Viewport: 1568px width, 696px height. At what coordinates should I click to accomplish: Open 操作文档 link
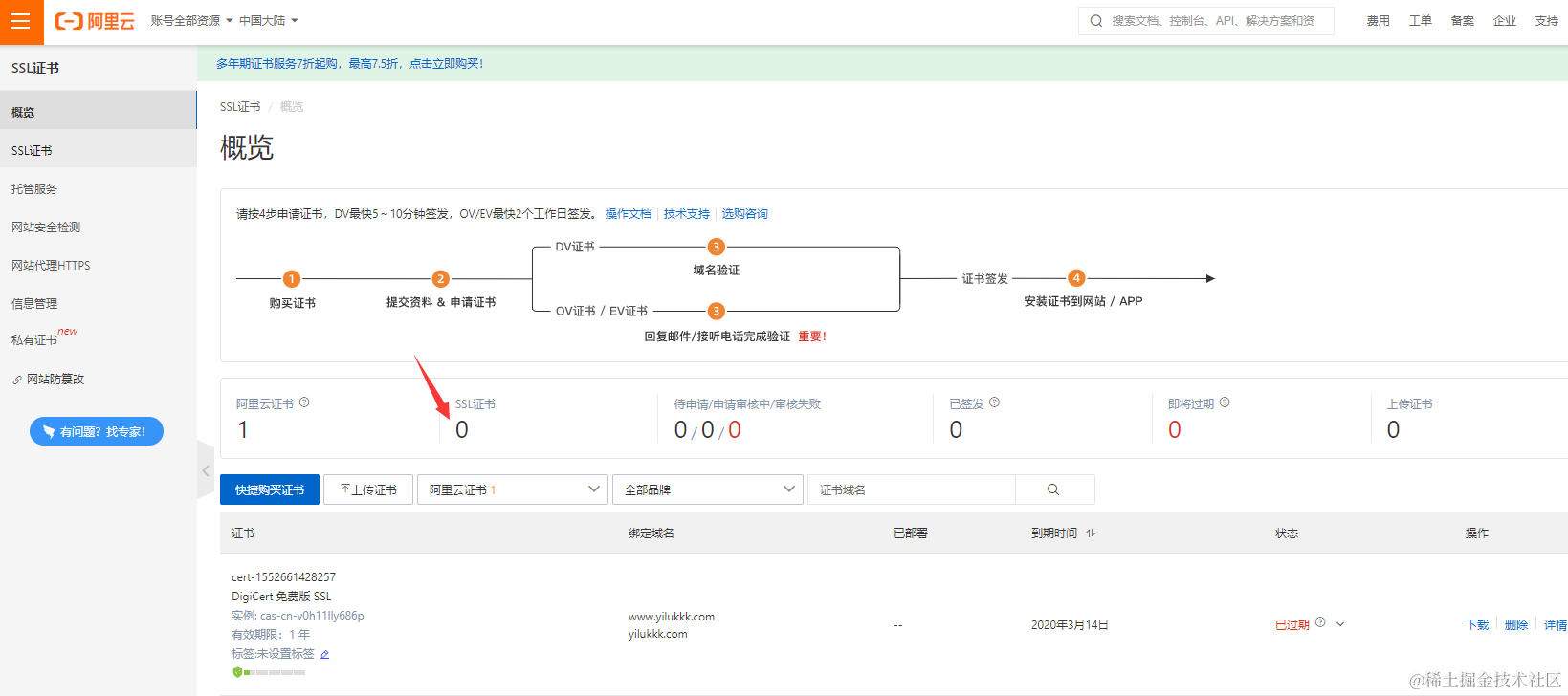click(629, 214)
